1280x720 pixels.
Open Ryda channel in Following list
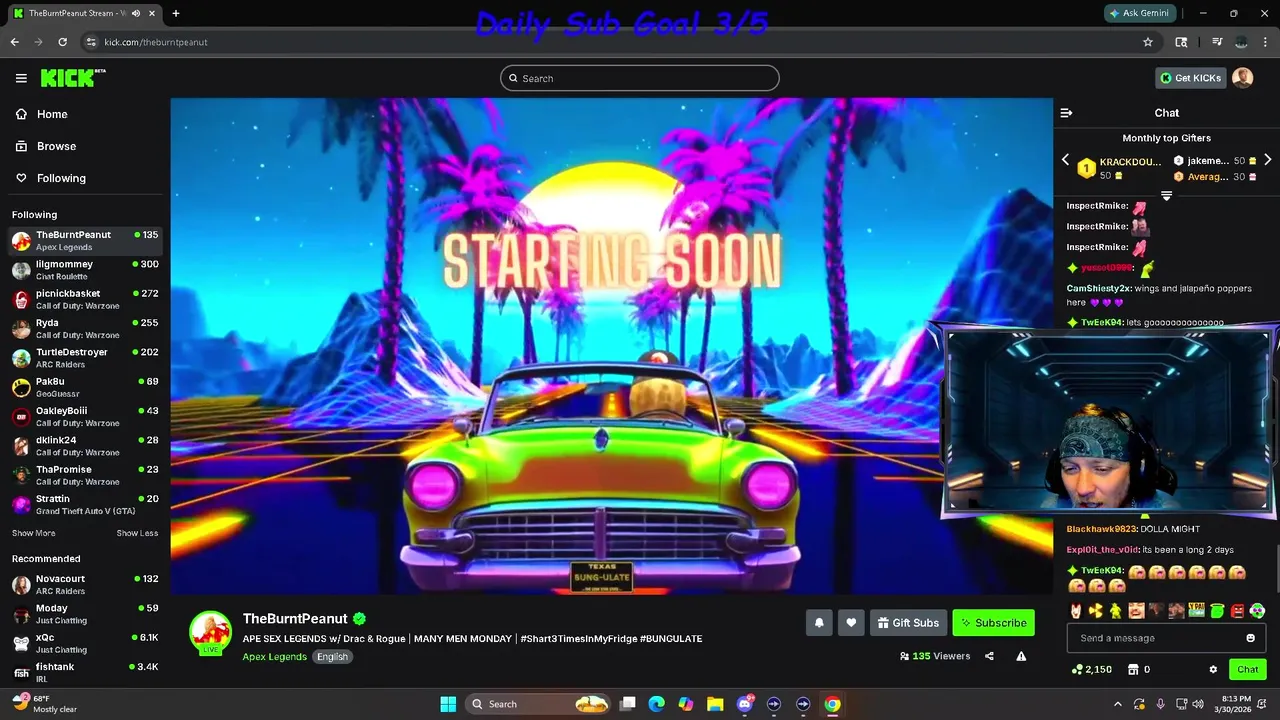[x=85, y=328]
